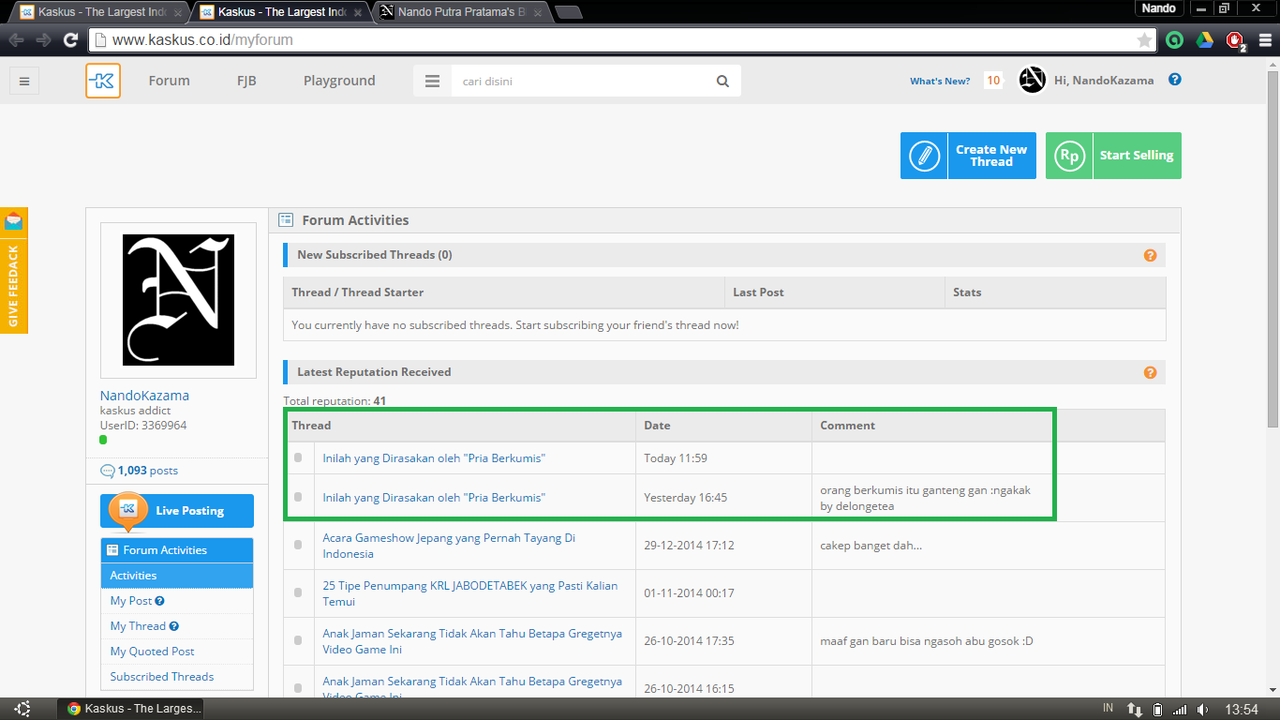Click Create New Thread button
The width and height of the screenshot is (1280, 720).
[968, 156]
